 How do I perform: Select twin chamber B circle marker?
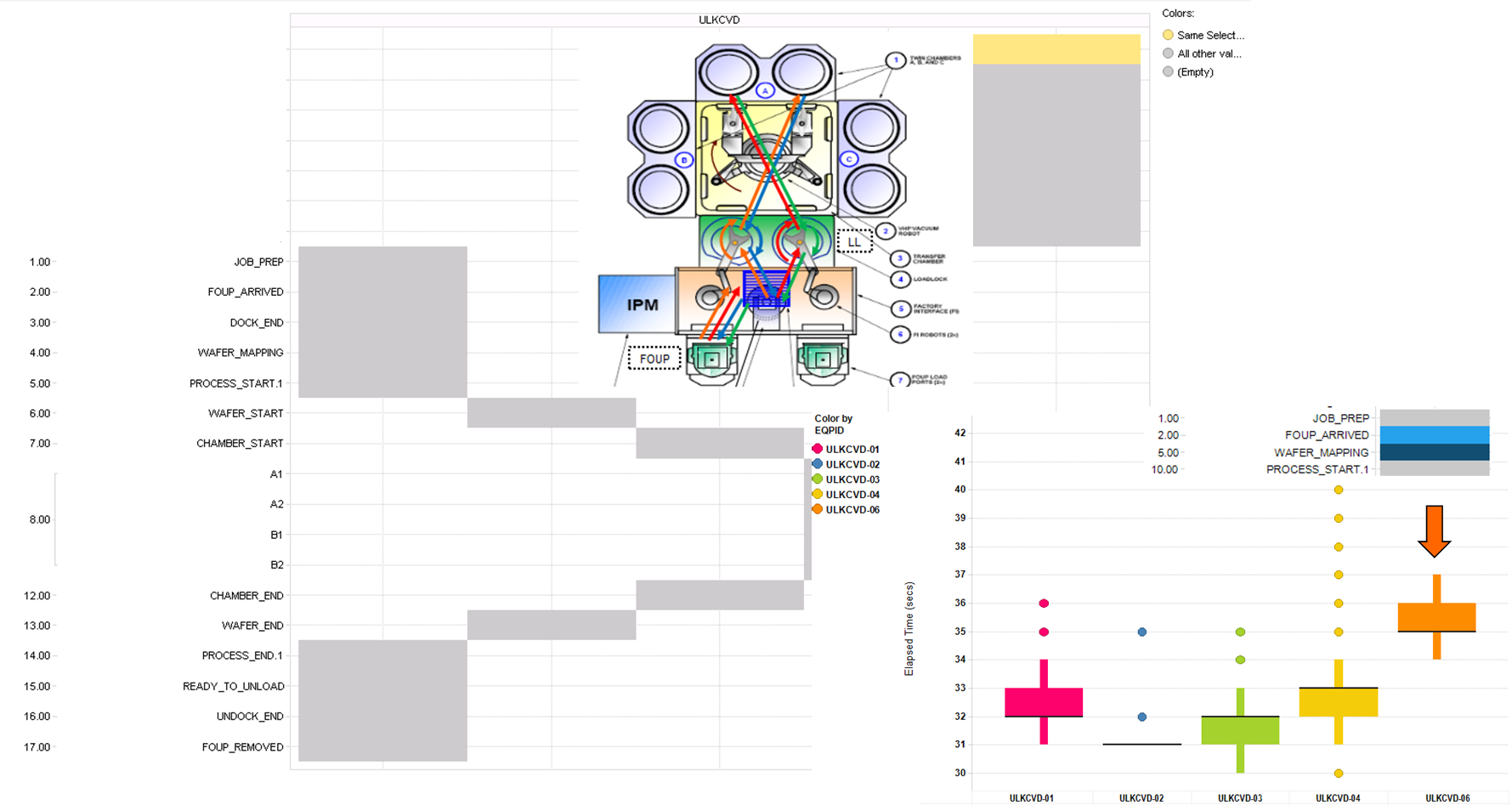(x=683, y=160)
